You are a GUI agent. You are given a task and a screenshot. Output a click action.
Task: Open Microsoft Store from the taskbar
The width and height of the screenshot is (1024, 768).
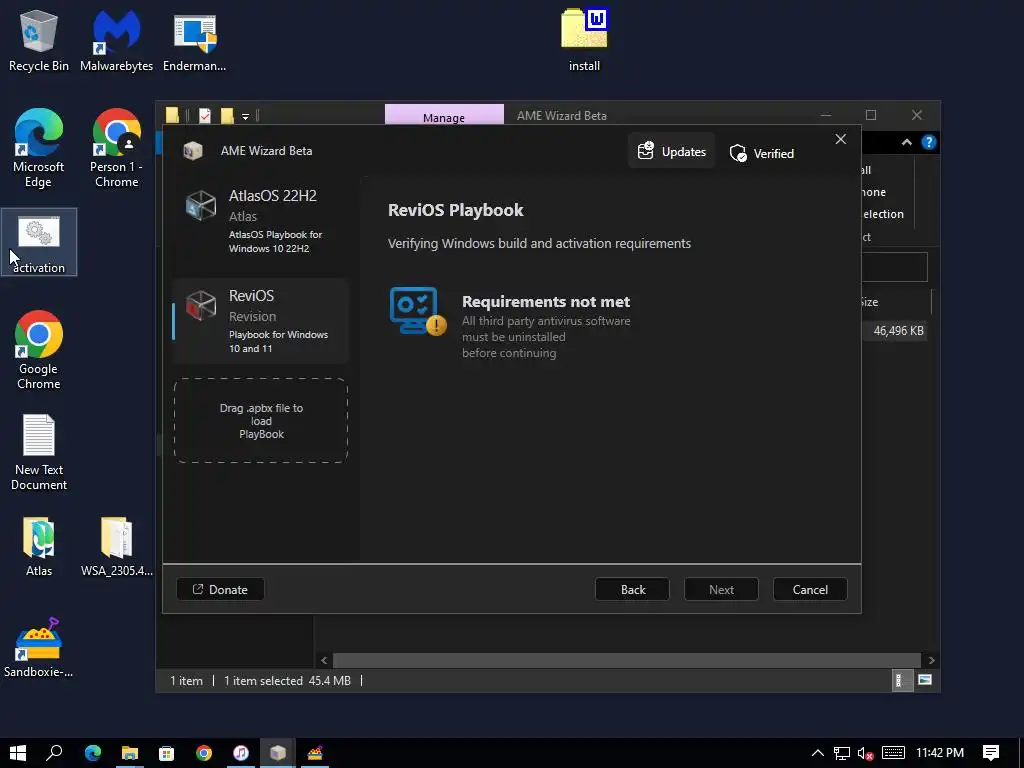click(x=167, y=753)
